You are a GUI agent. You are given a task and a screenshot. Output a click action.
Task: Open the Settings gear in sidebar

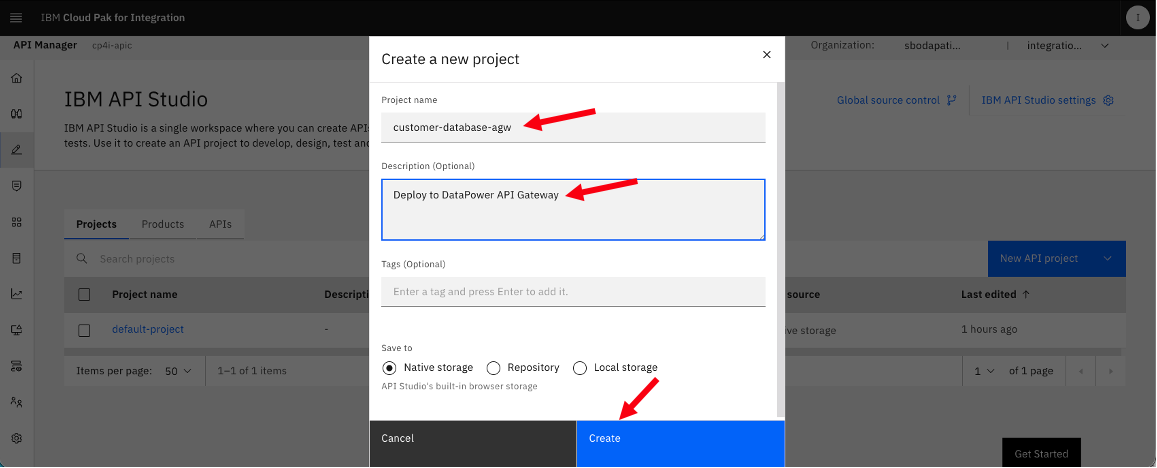(16, 438)
